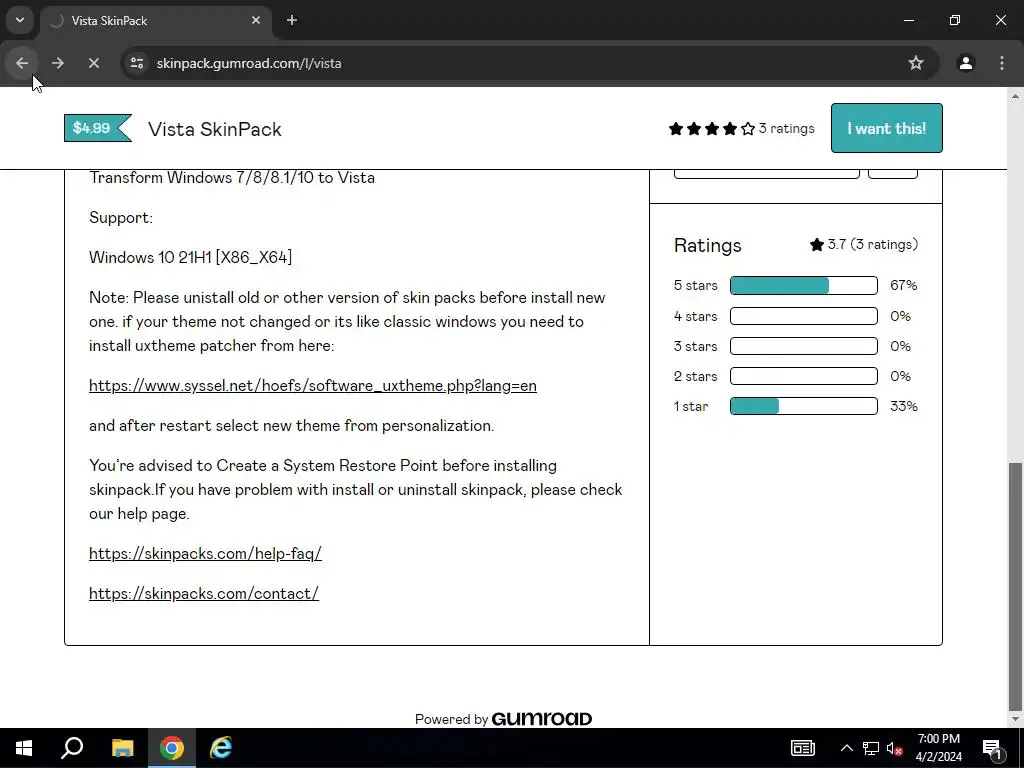Screen dimensions: 1024x768
Task: Click the Chrome taskbar icon
Action: point(172,748)
